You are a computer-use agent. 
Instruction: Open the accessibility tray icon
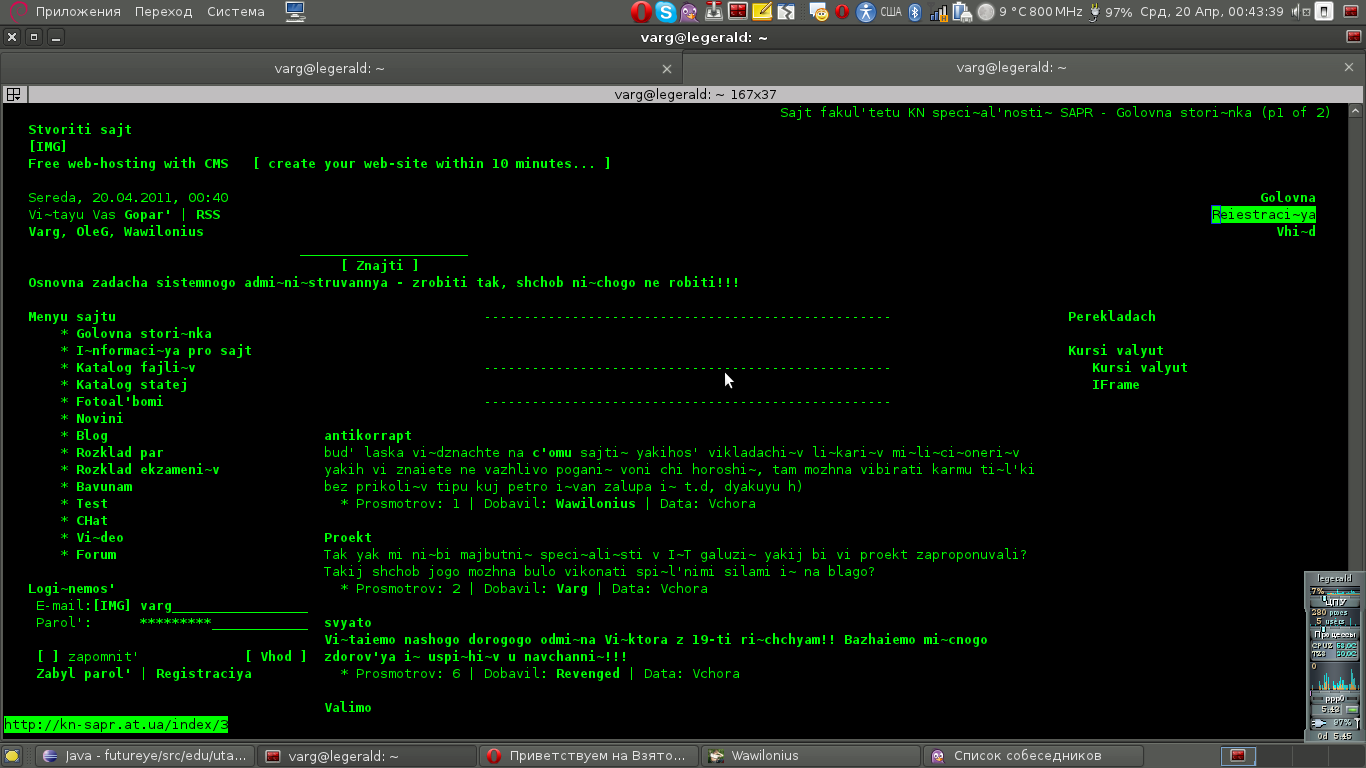[865, 12]
